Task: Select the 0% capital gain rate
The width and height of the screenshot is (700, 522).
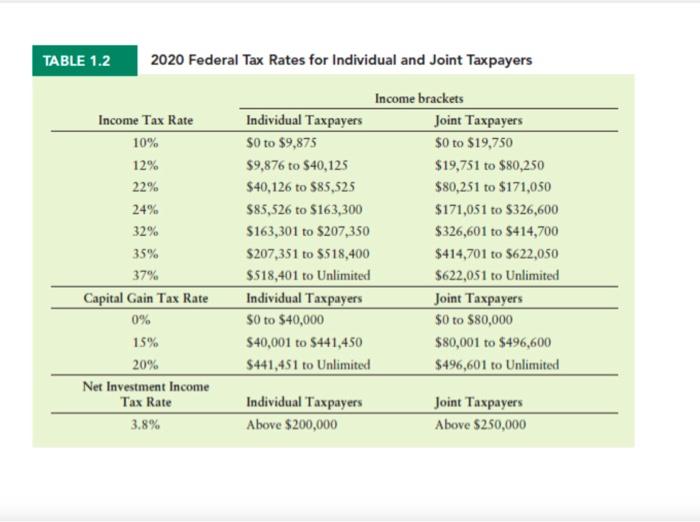Action: point(141,320)
